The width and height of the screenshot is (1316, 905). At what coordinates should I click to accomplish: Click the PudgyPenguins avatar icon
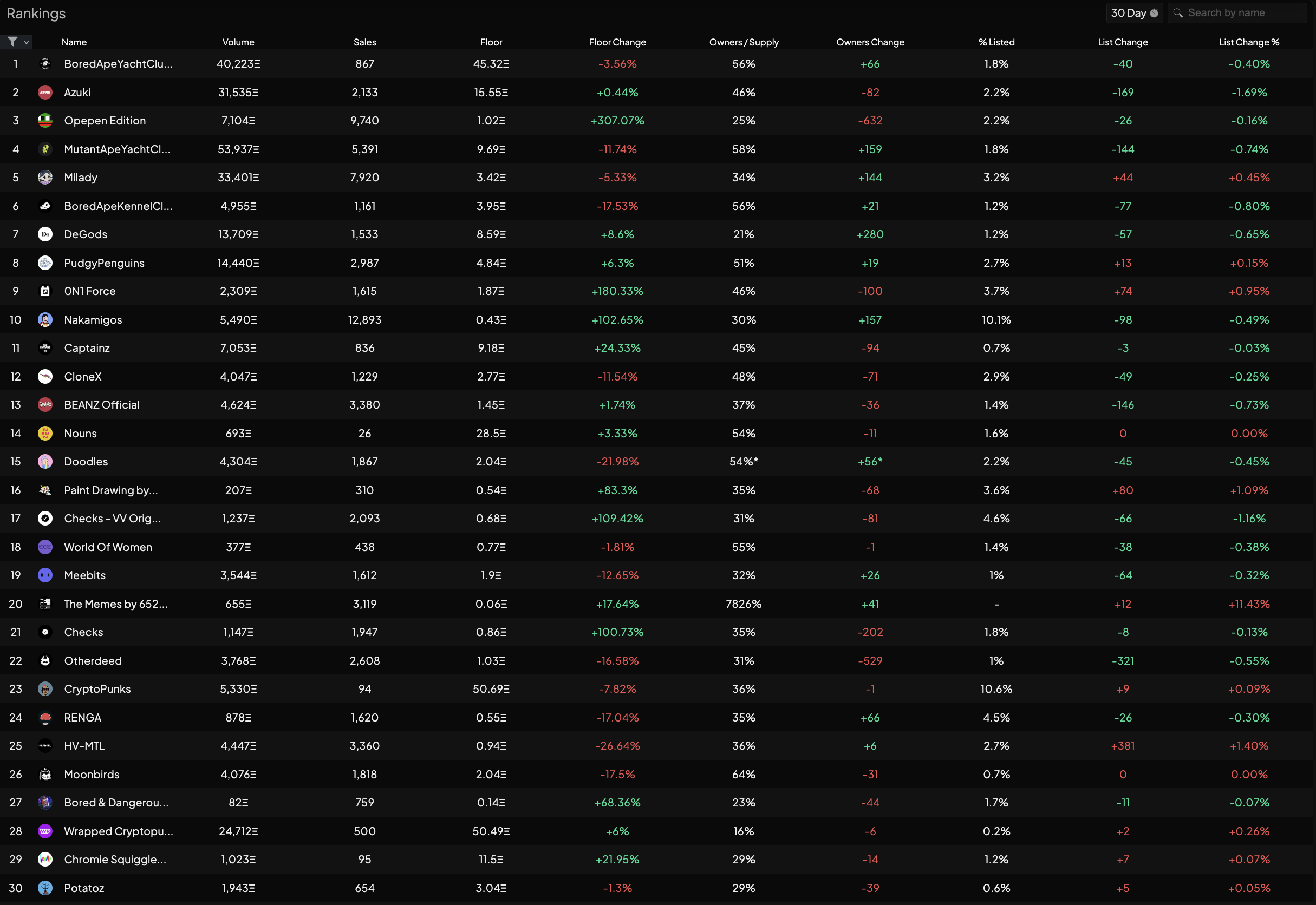click(45, 263)
